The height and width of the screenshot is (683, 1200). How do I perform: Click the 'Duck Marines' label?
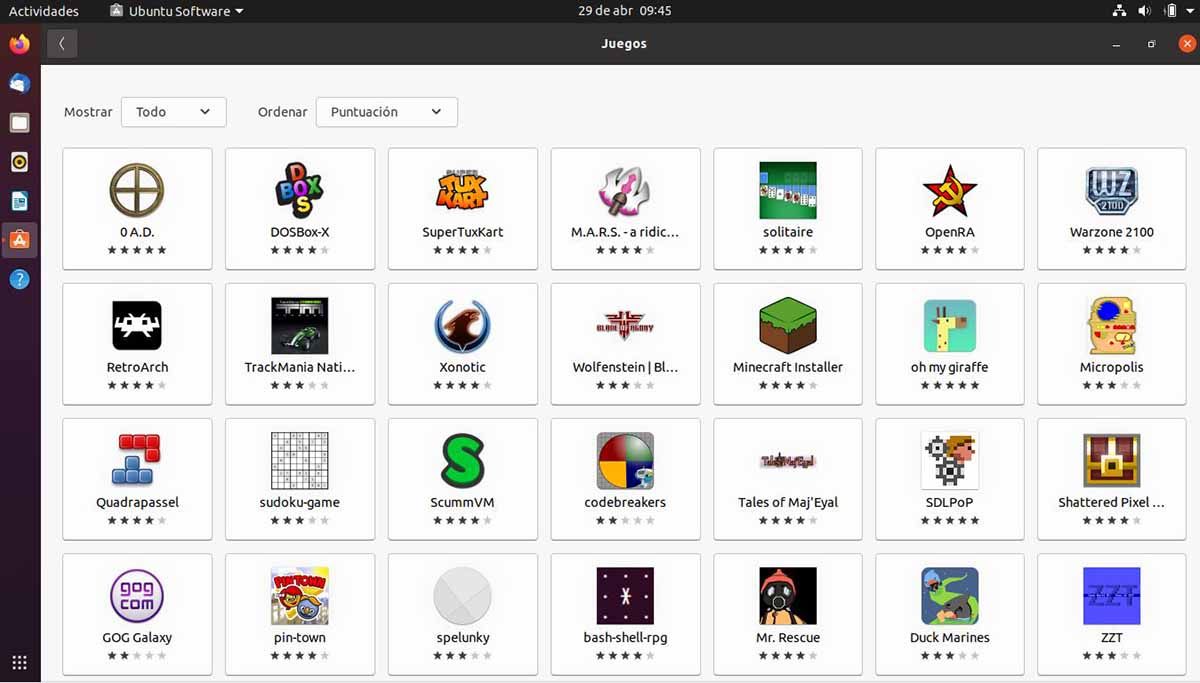coord(950,637)
